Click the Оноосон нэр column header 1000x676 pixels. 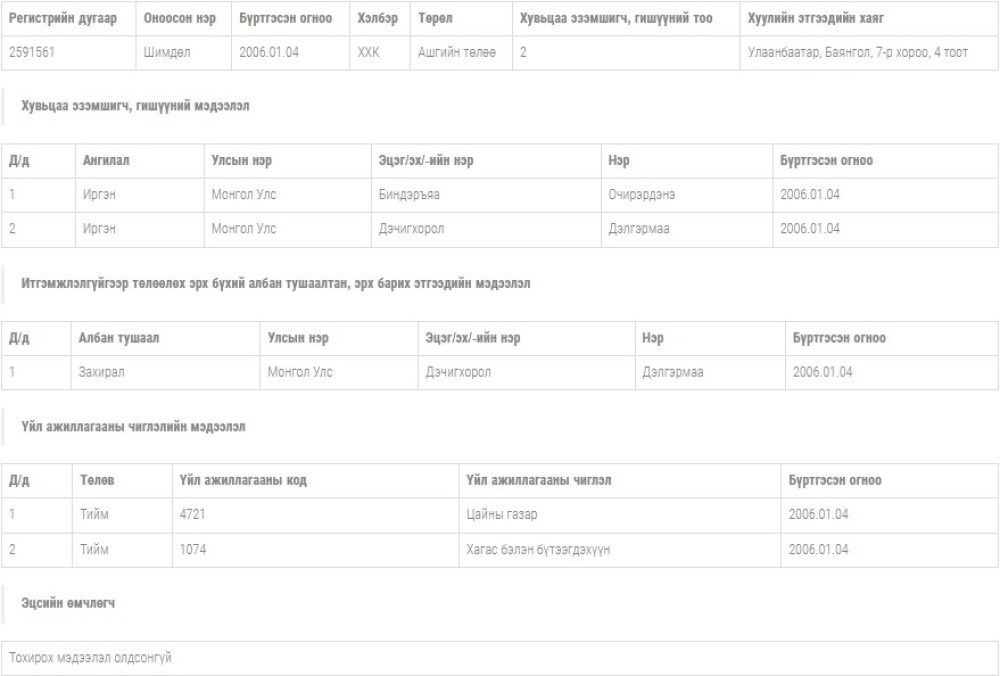(x=179, y=19)
